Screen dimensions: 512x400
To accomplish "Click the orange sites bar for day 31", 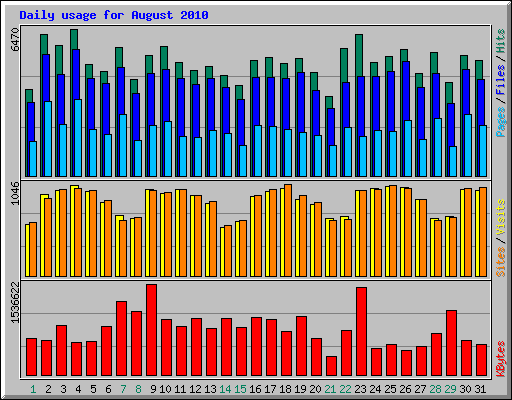I will tap(483, 232).
